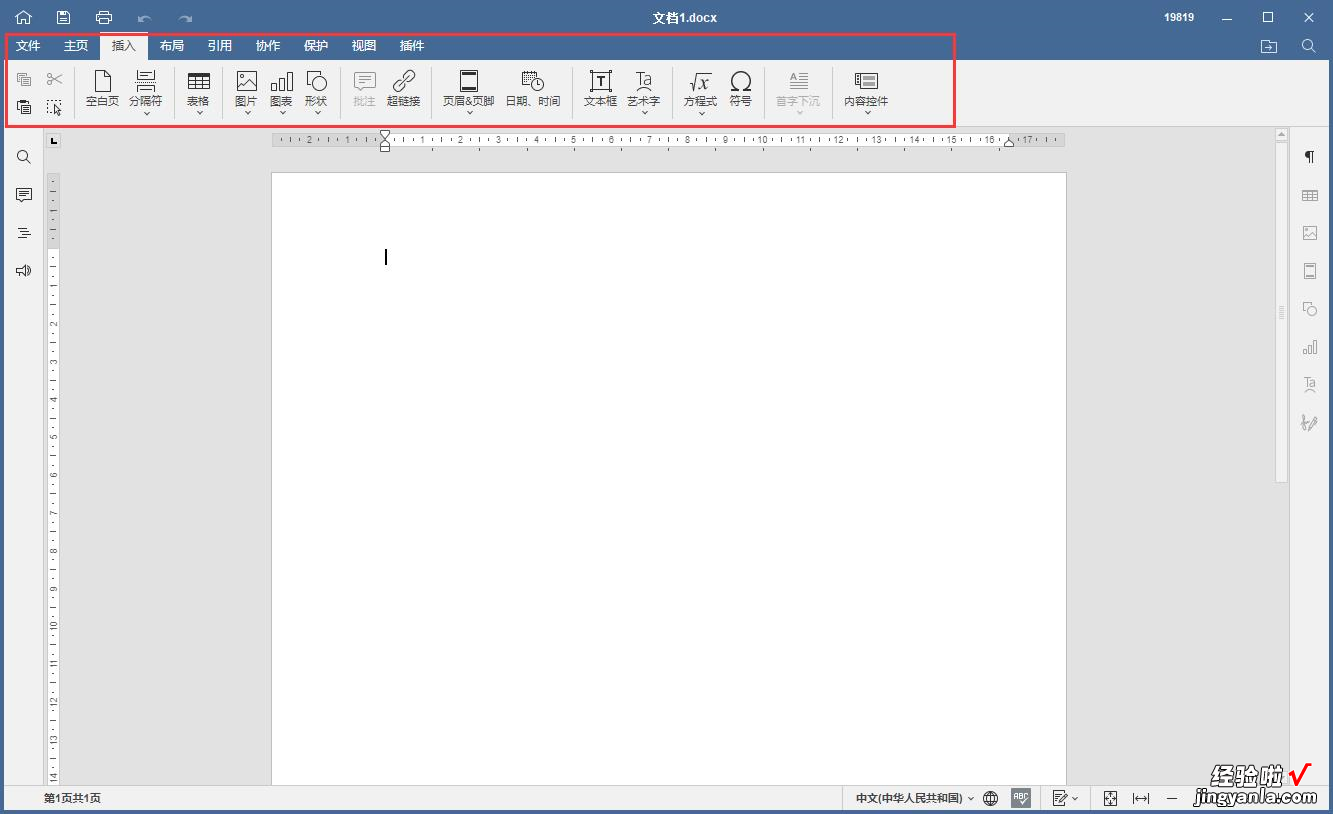Click the fit to width icon

pos(1141,798)
